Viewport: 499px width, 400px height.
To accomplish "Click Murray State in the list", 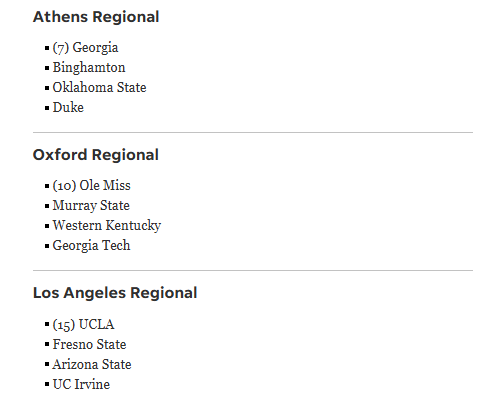I will click(x=91, y=205).
